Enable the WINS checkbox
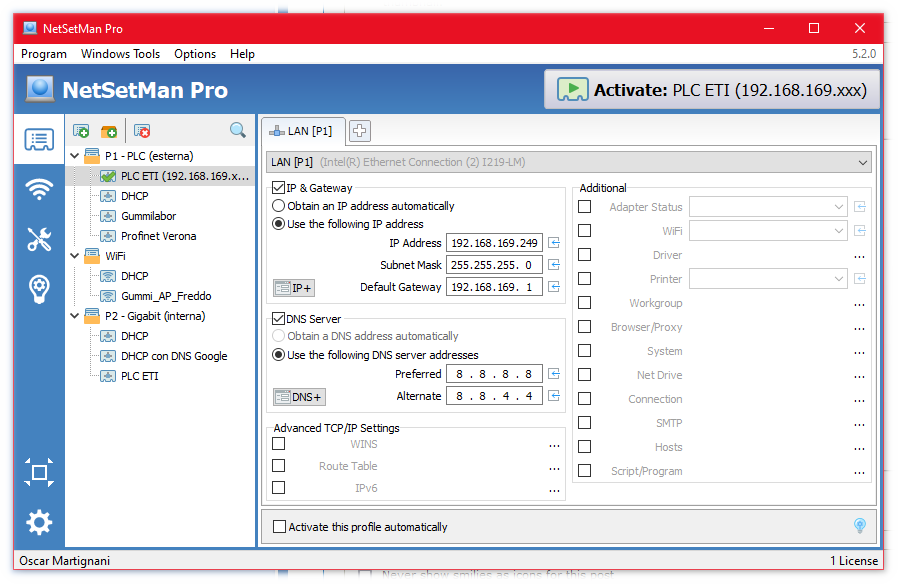This screenshot has width=898, height=584. [279, 444]
